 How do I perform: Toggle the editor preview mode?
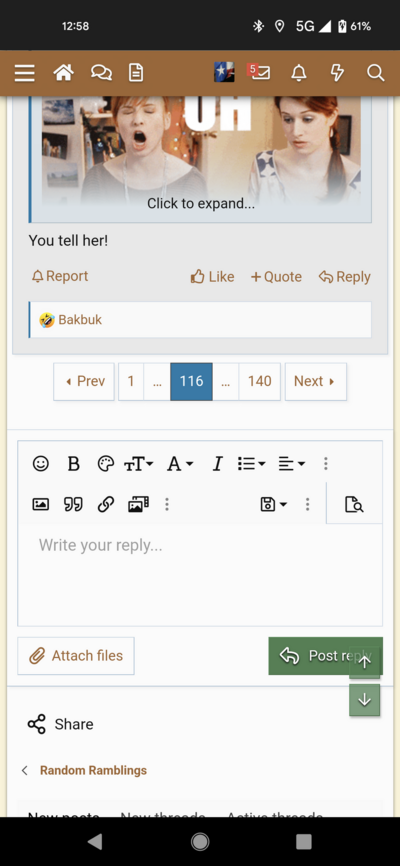coord(354,504)
